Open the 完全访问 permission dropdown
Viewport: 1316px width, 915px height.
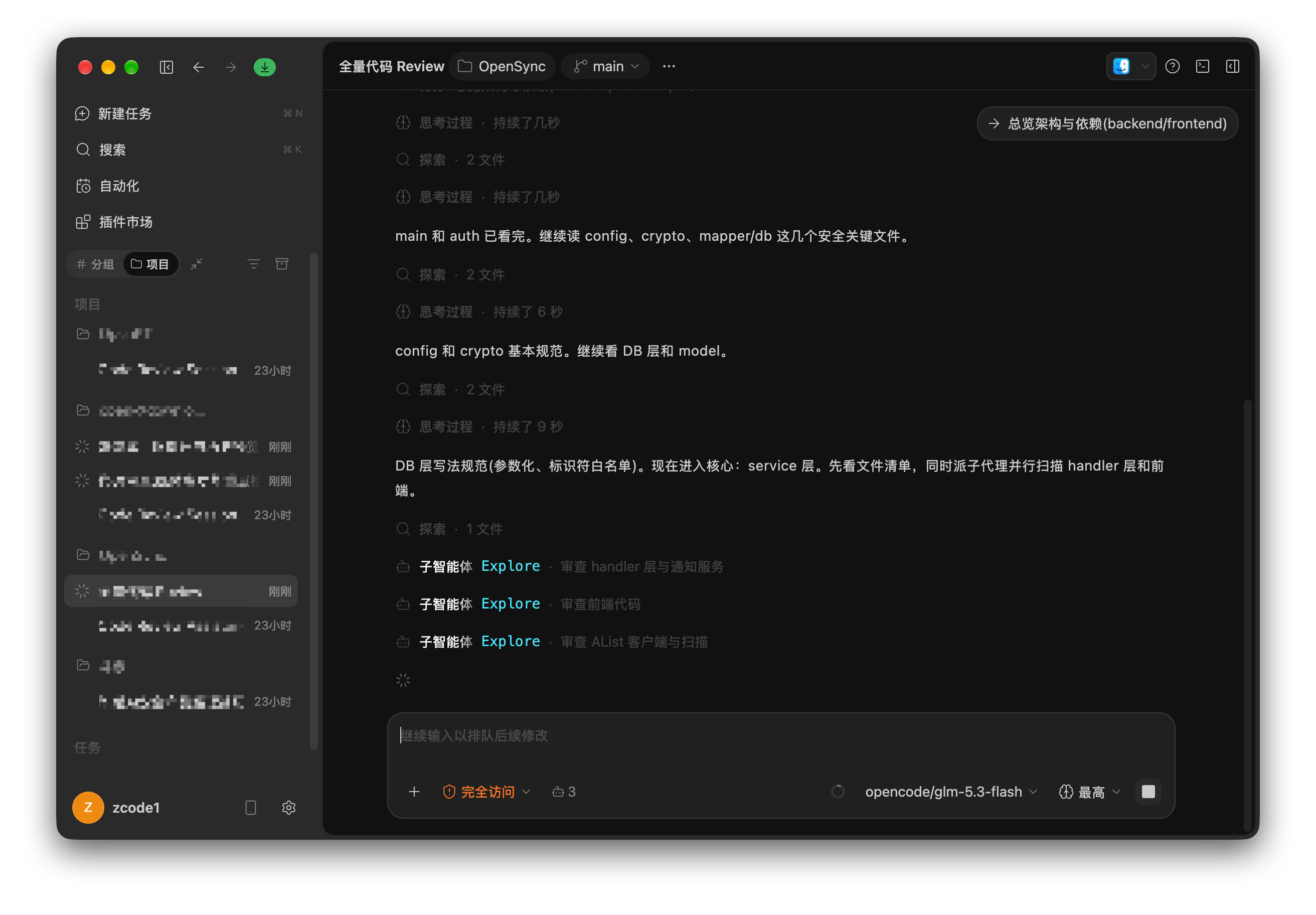click(486, 792)
